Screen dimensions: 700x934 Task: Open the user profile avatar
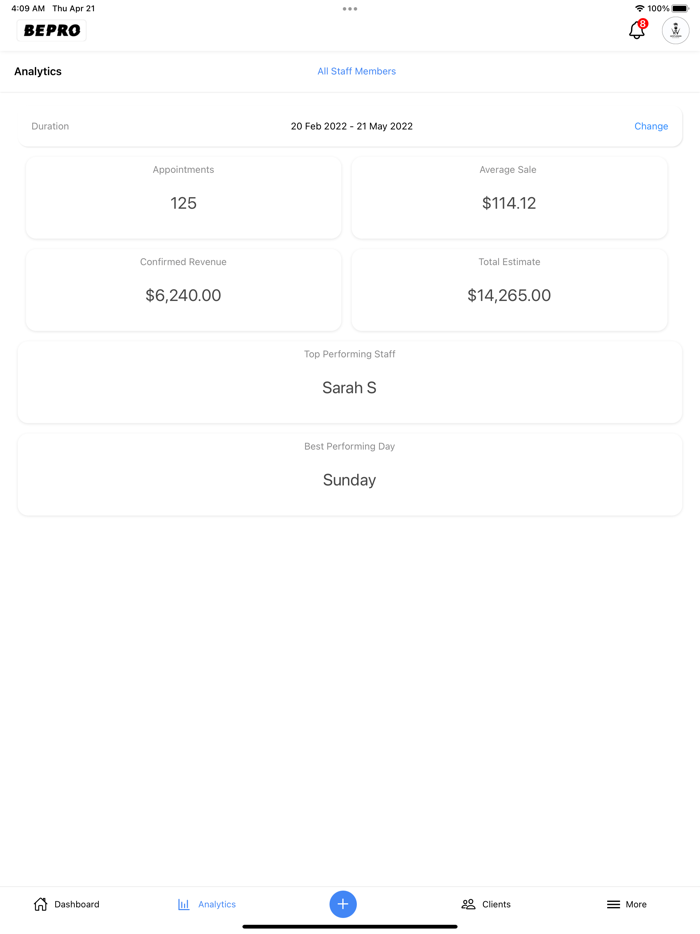676,31
